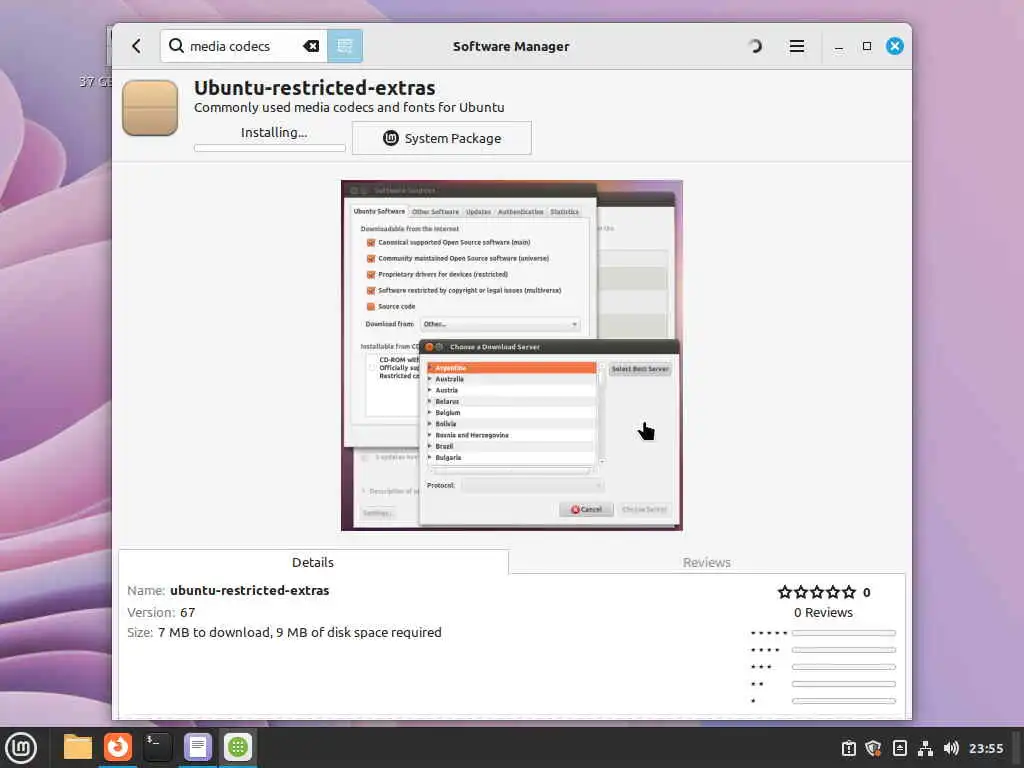
Task: Click the notes tray icon
Action: (x=899, y=748)
